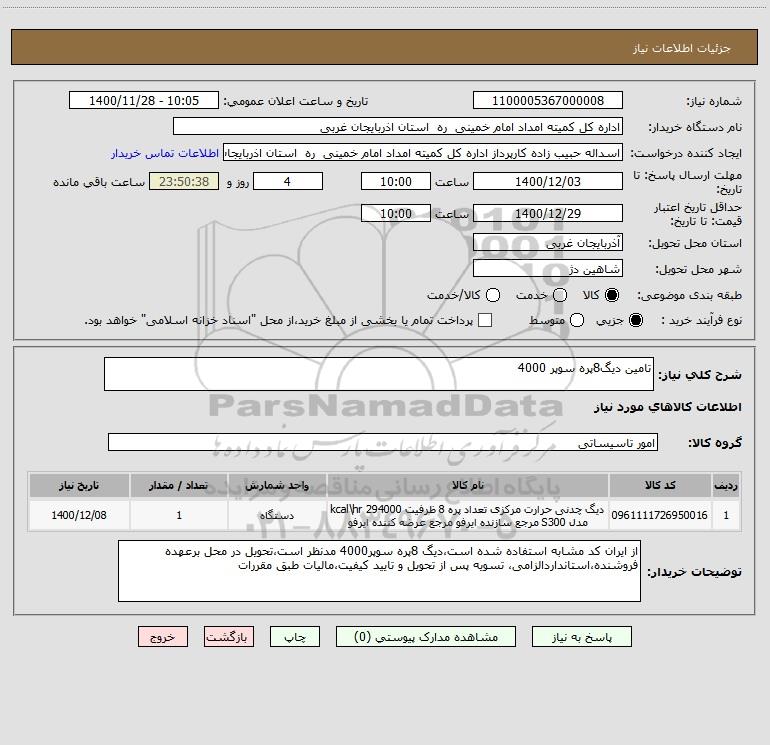Click item code 0961111726950016 cell
770x745 pixels.
coord(660,515)
